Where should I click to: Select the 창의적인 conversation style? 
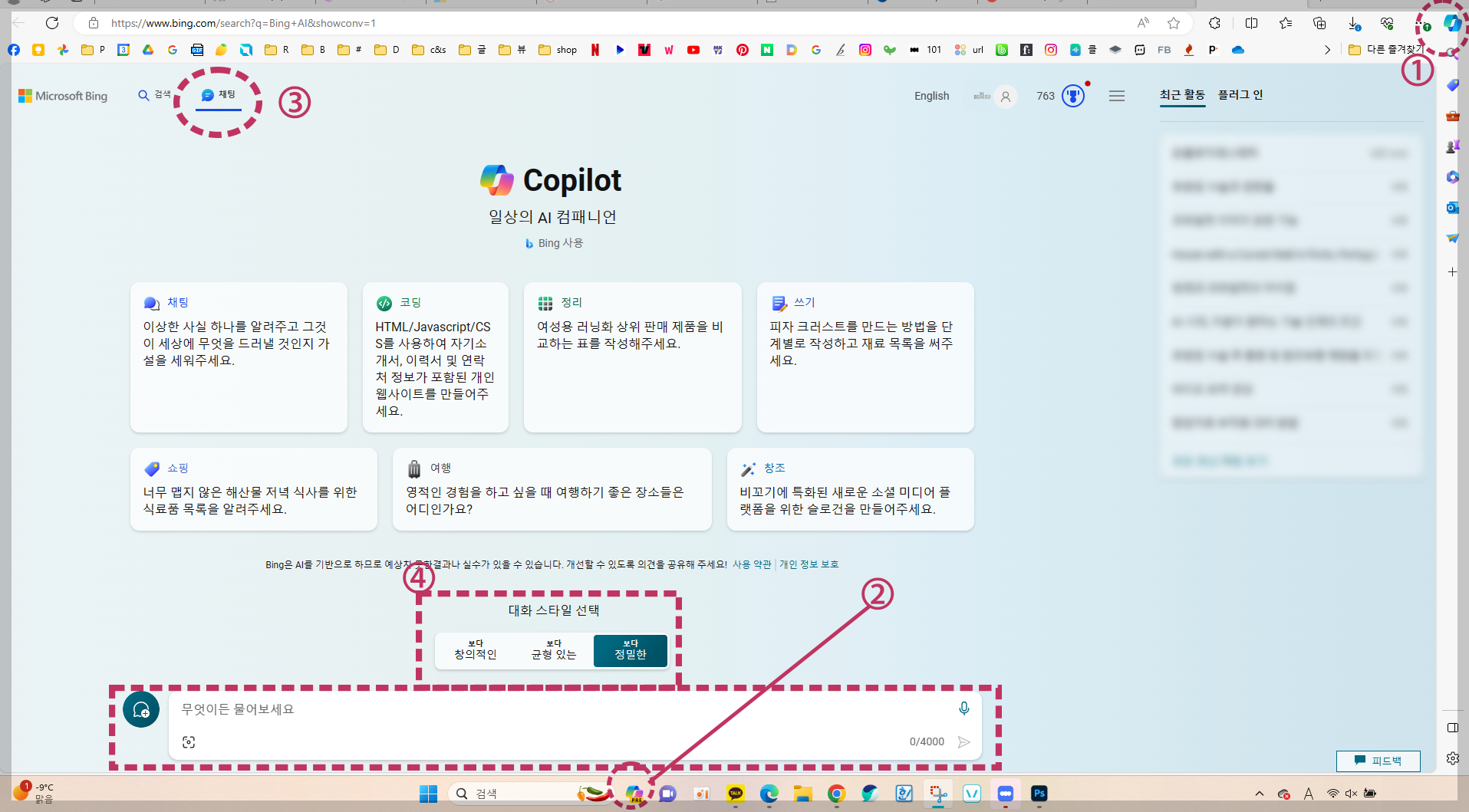(476, 650)
